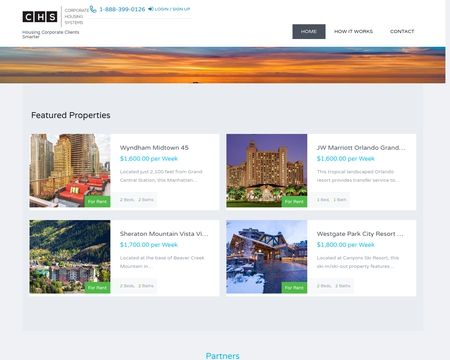Click Wyndham description about Grand Central
450x360 pixels.
click(x=161, y=176)
